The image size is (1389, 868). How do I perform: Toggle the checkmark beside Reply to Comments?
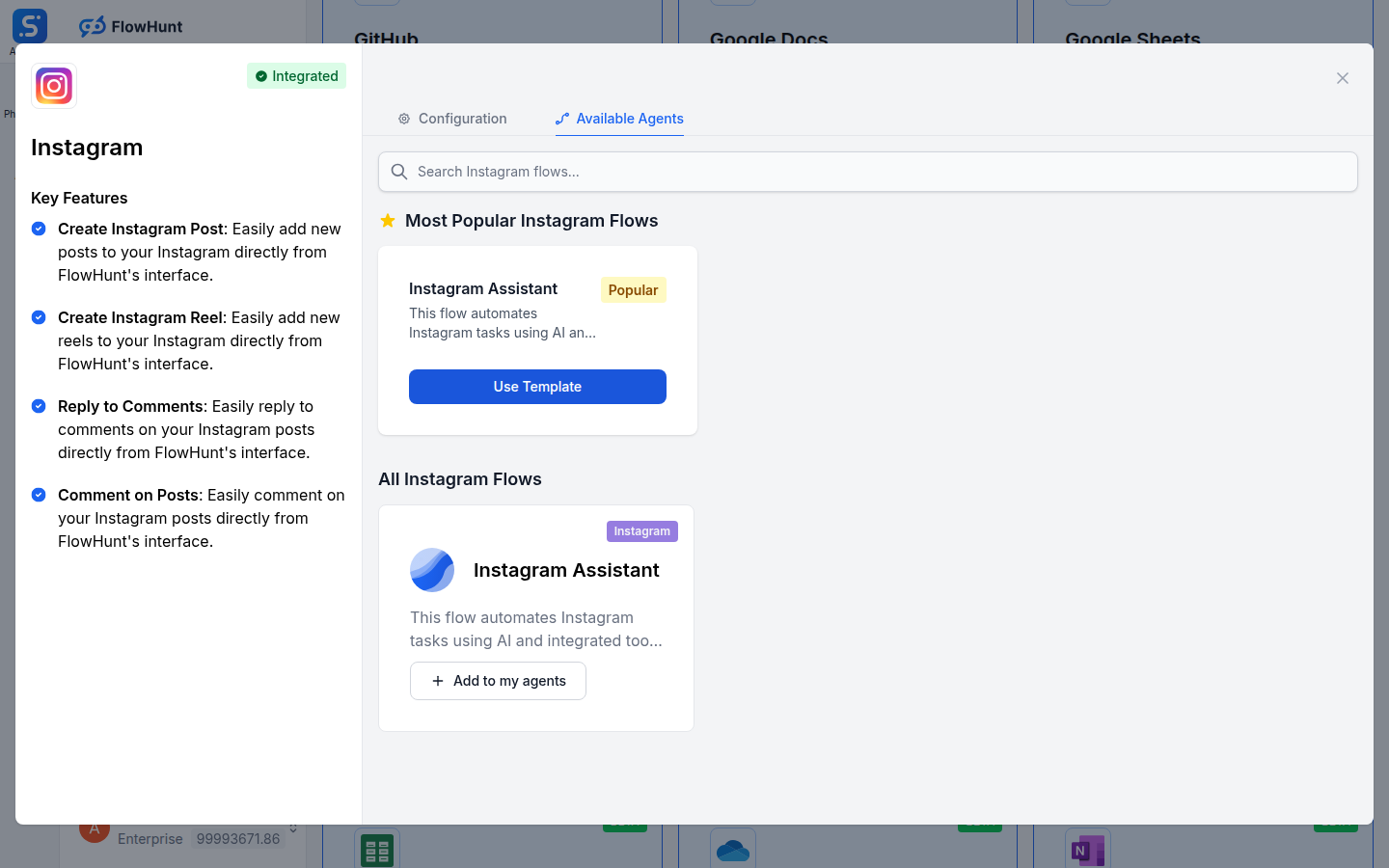38,406
